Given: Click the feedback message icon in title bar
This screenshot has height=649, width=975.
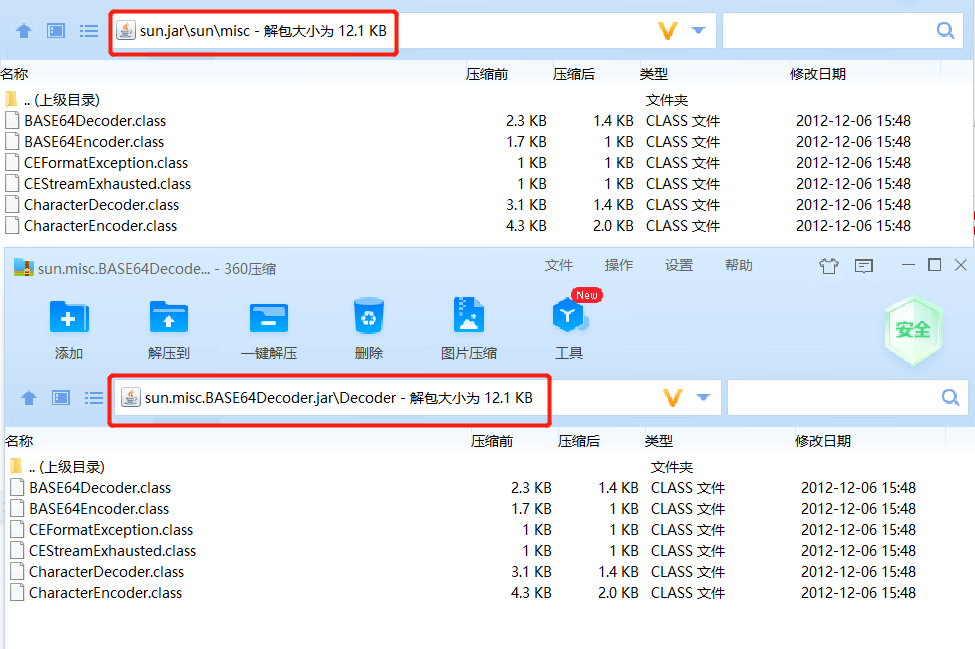Looking at the screenshot, I should click(x=864, y=266).
